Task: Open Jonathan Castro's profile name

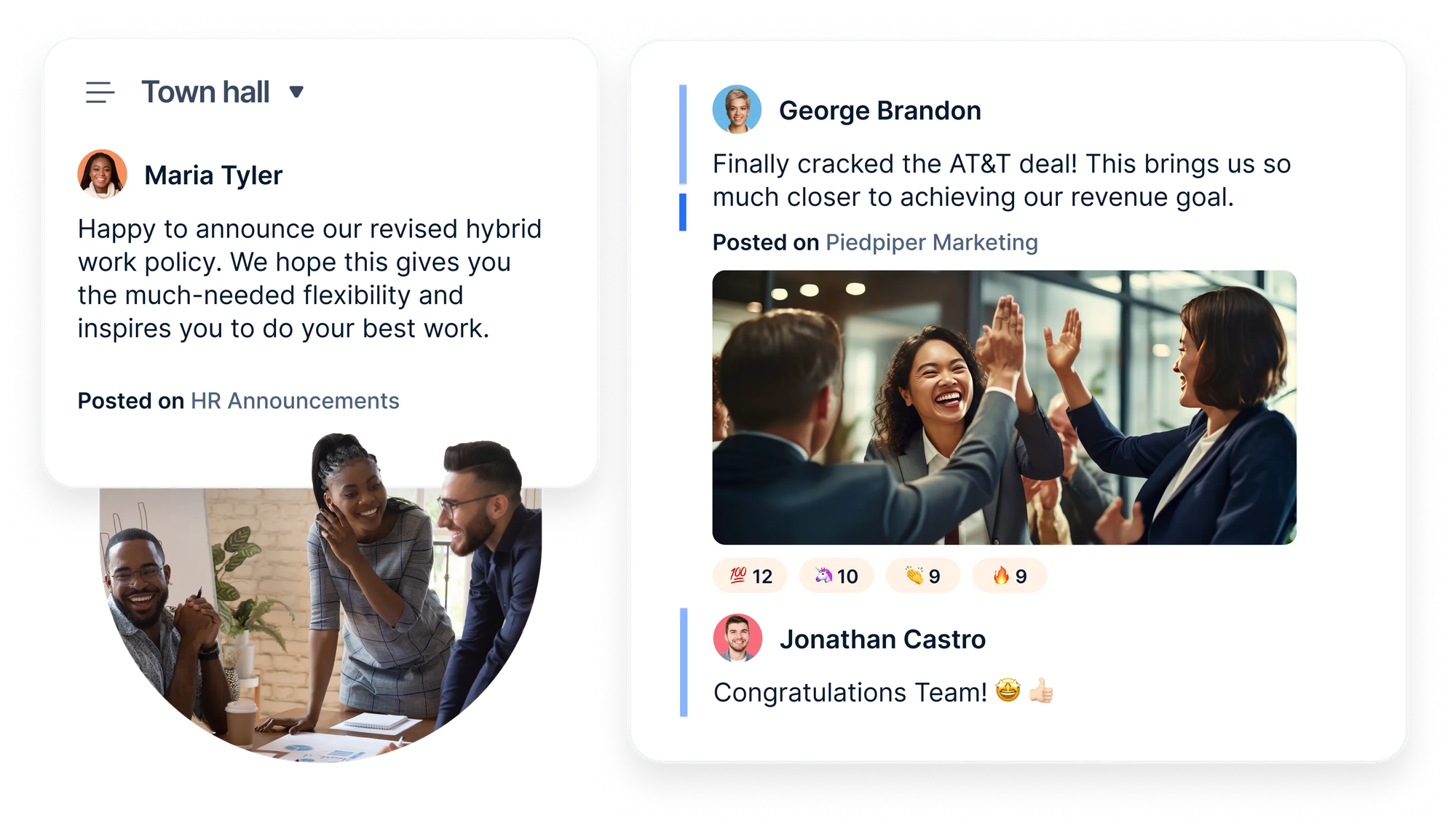Action: 882,640
